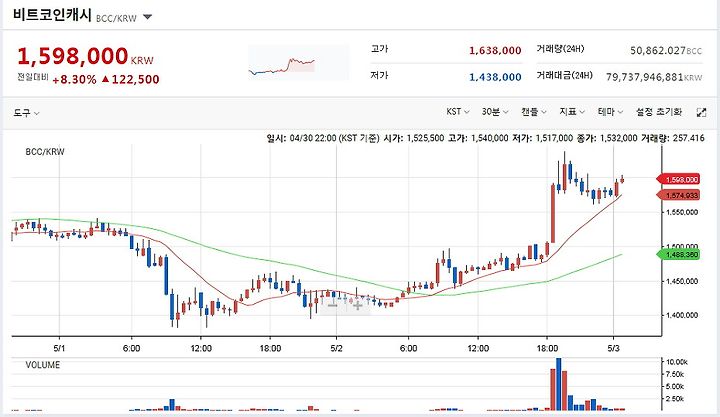Click the mini price sparkline thumbnail
720x417 pixels.
[298, 62]
